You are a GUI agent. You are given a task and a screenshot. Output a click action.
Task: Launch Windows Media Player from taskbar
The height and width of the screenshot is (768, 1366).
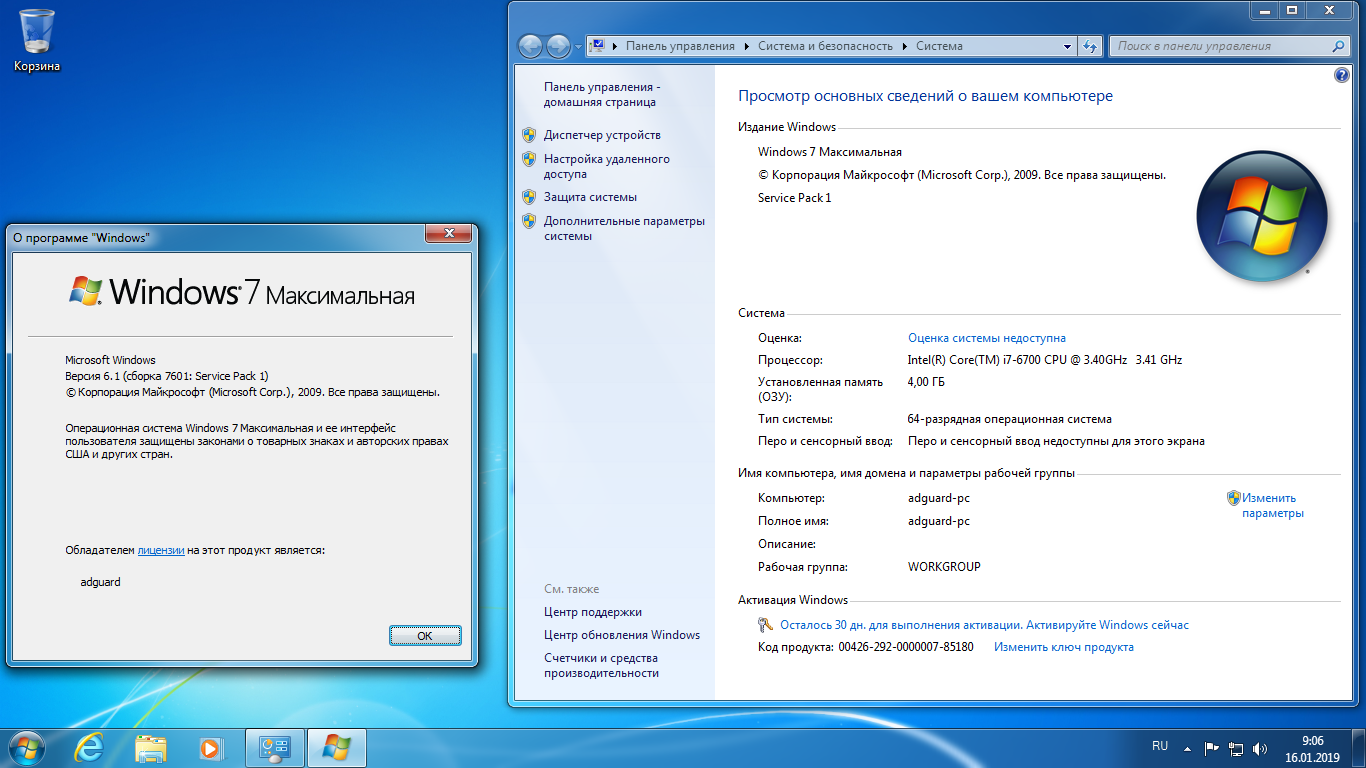pos(211,748)
